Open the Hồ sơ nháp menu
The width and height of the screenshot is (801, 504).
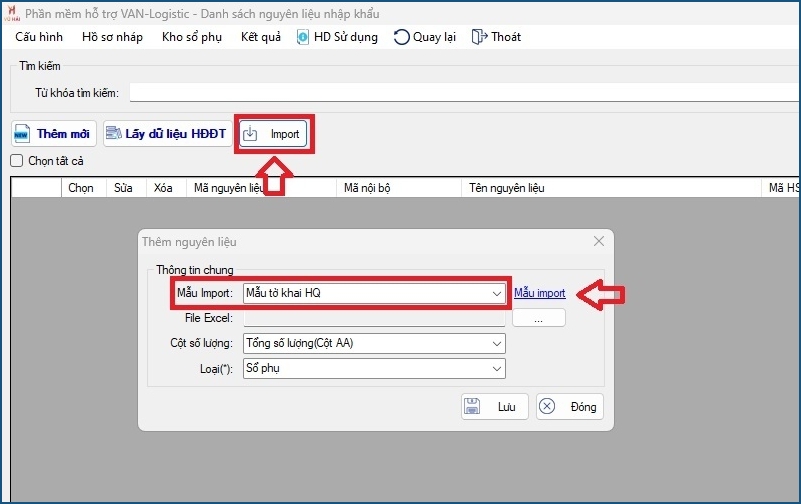click(112, 37)
